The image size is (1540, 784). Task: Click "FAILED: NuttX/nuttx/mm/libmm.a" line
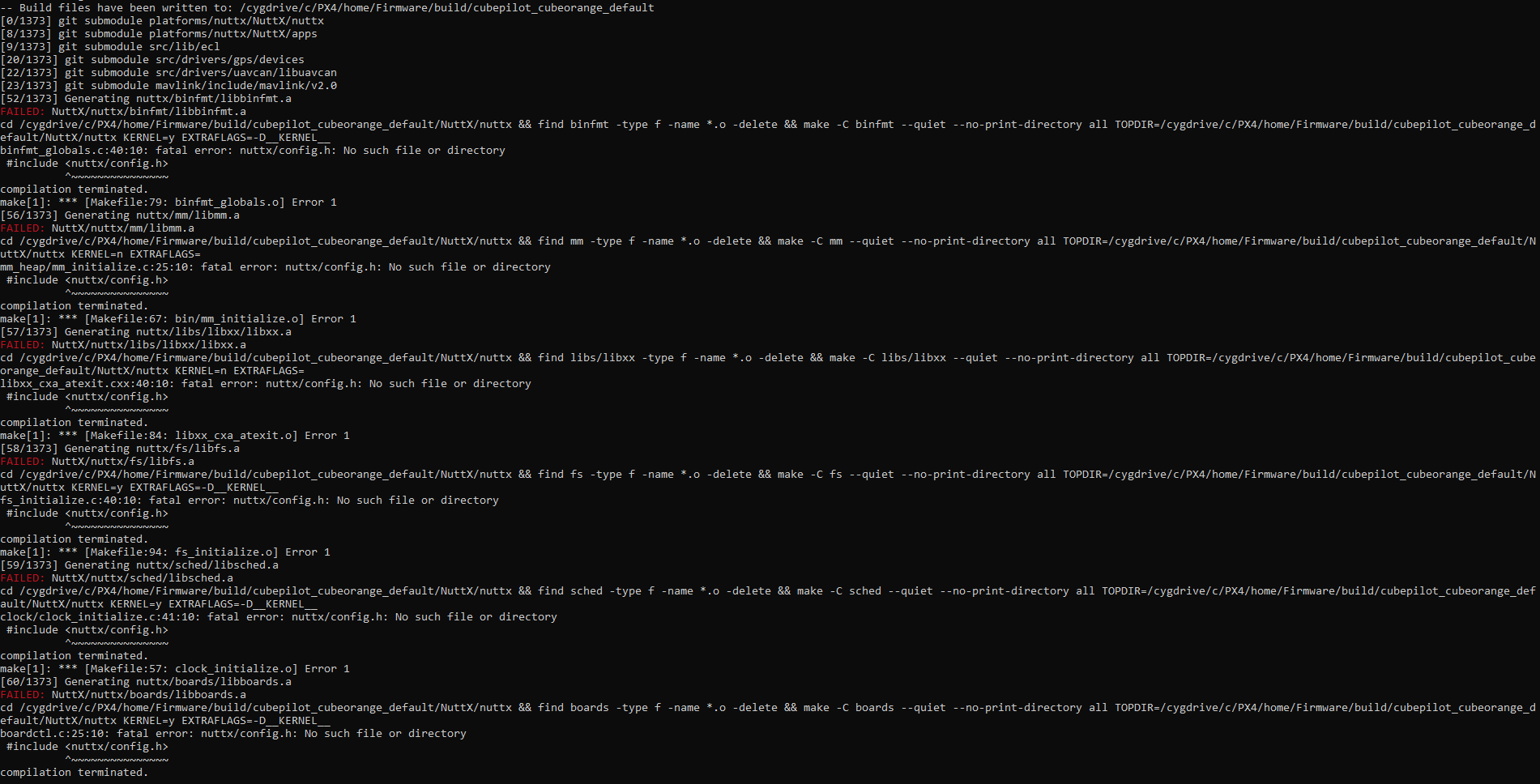(97, 228)
